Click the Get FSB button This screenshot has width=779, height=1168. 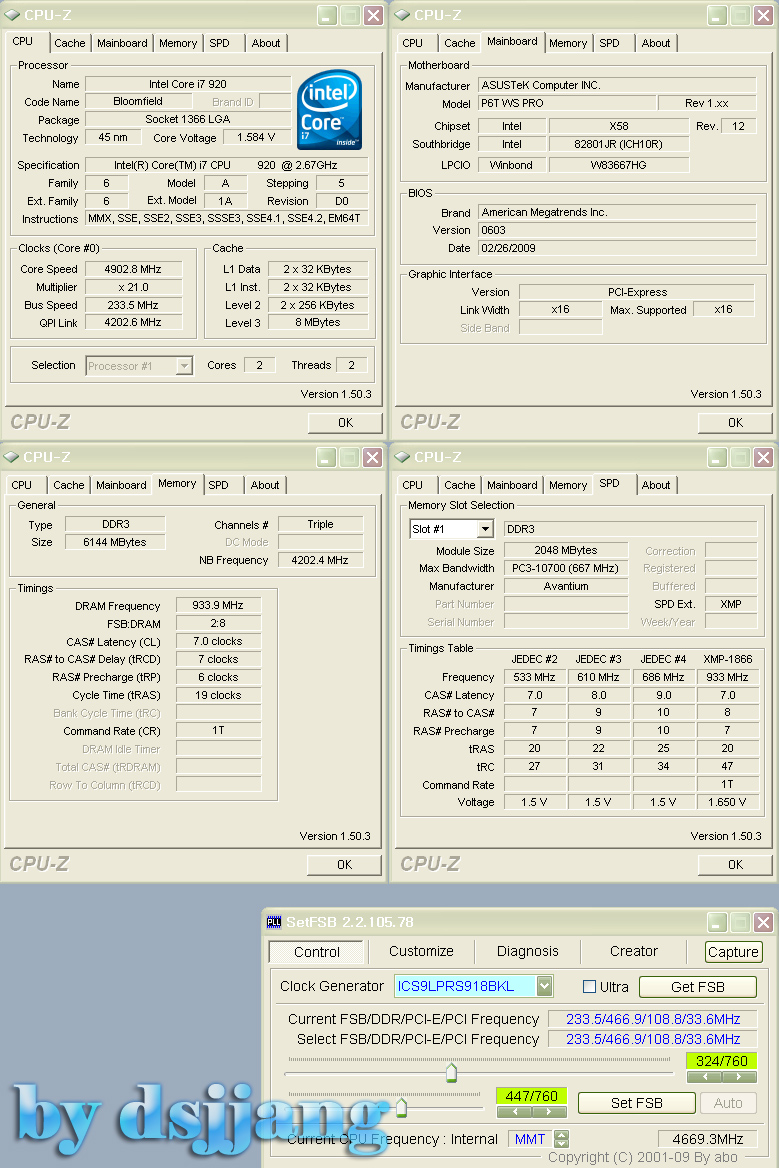[698, 987]
